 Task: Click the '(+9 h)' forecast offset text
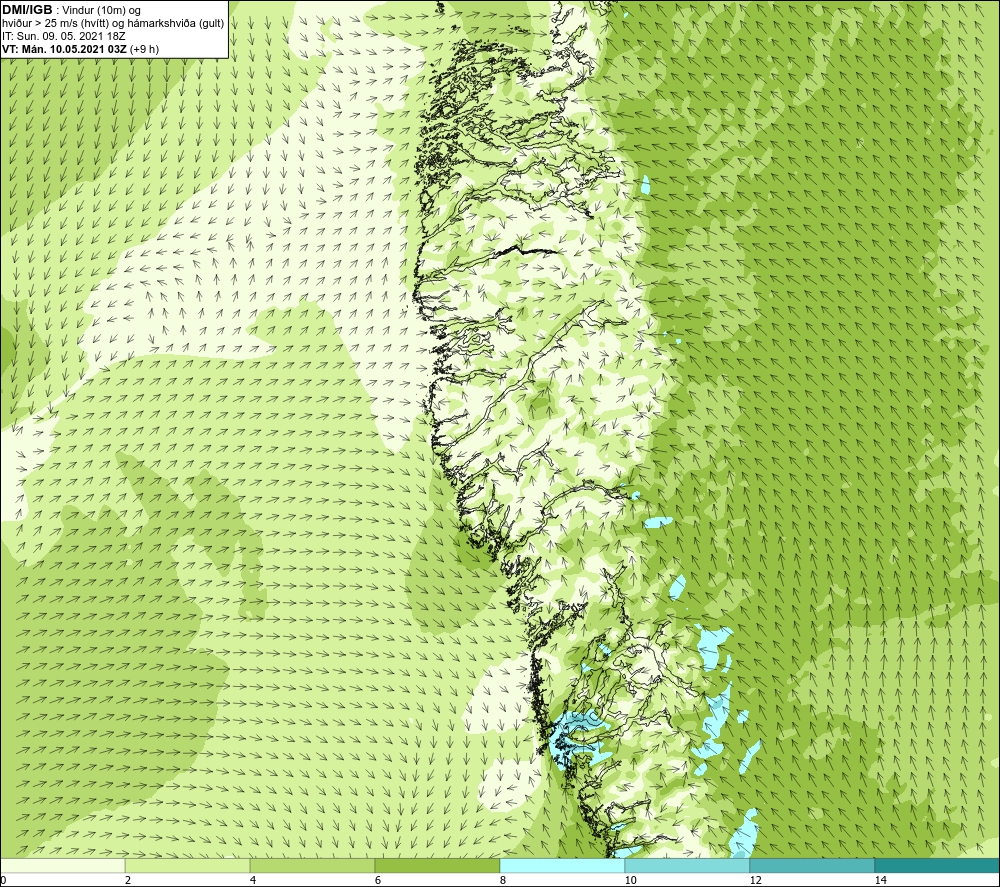pyautogui.click(x=144, y=48)
